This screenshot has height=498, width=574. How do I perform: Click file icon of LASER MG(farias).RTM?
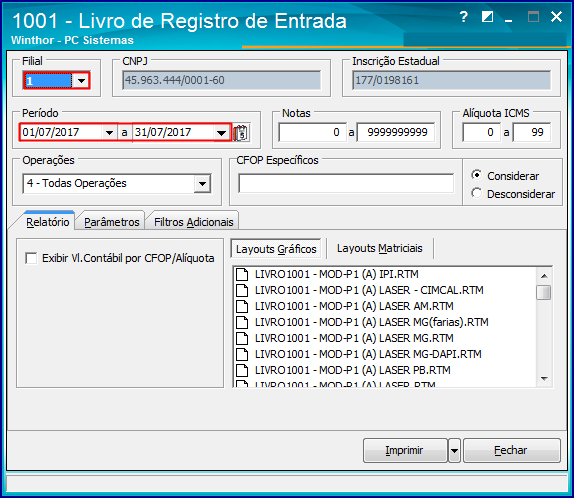click(x=242, y=322)
